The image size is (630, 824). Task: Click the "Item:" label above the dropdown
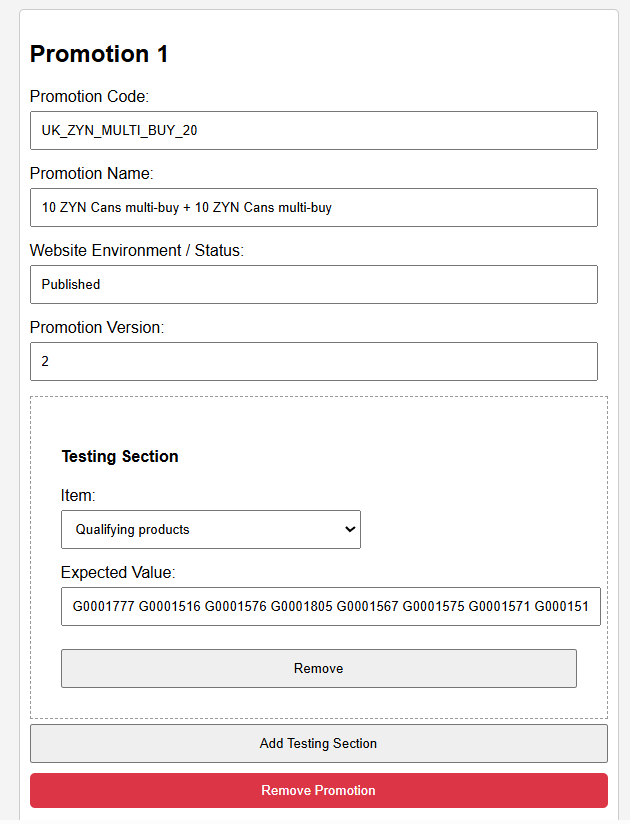pyautogui.click(x=78, y=496)
